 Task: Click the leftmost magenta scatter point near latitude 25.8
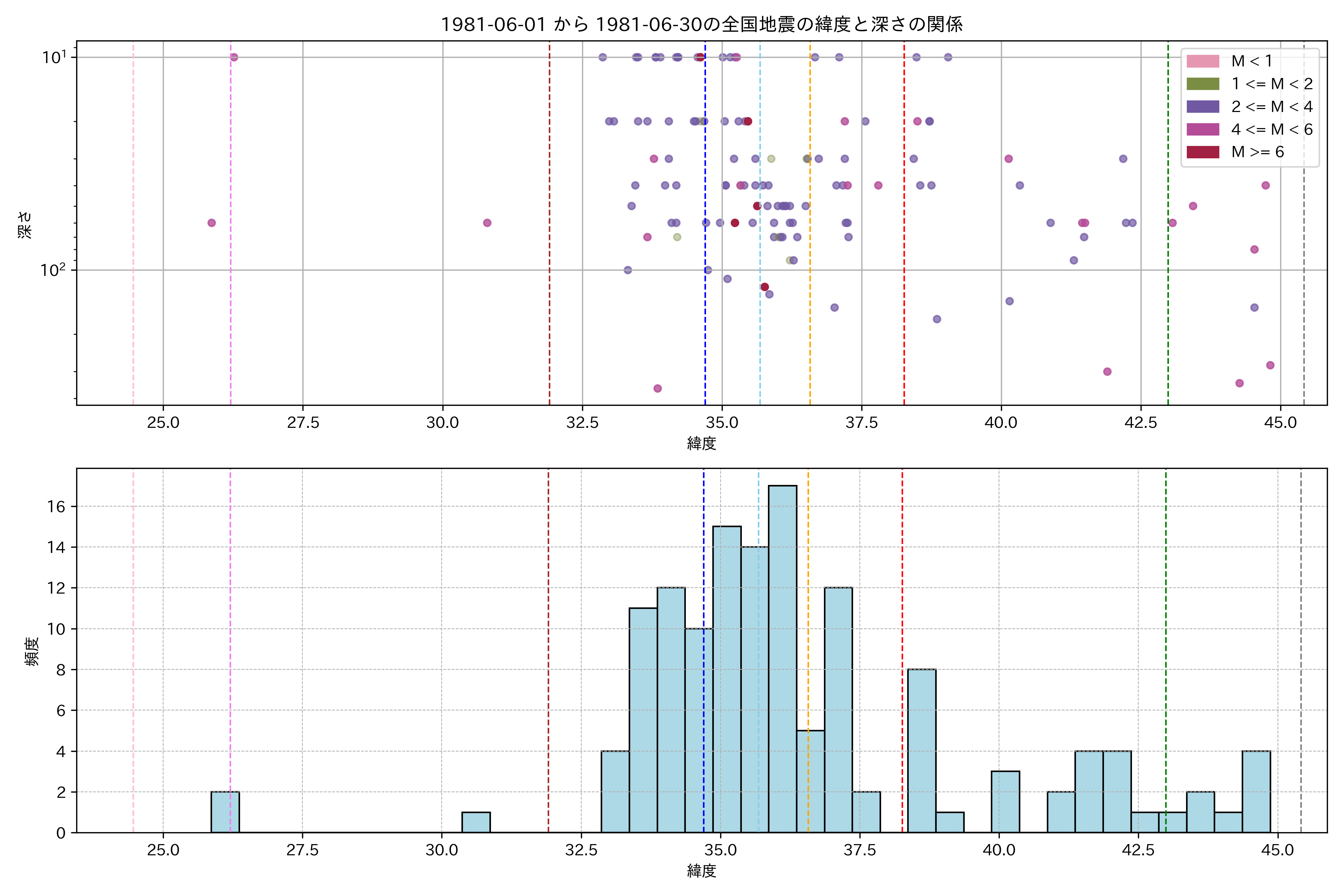pyautogui.click(x=211, y=223)
